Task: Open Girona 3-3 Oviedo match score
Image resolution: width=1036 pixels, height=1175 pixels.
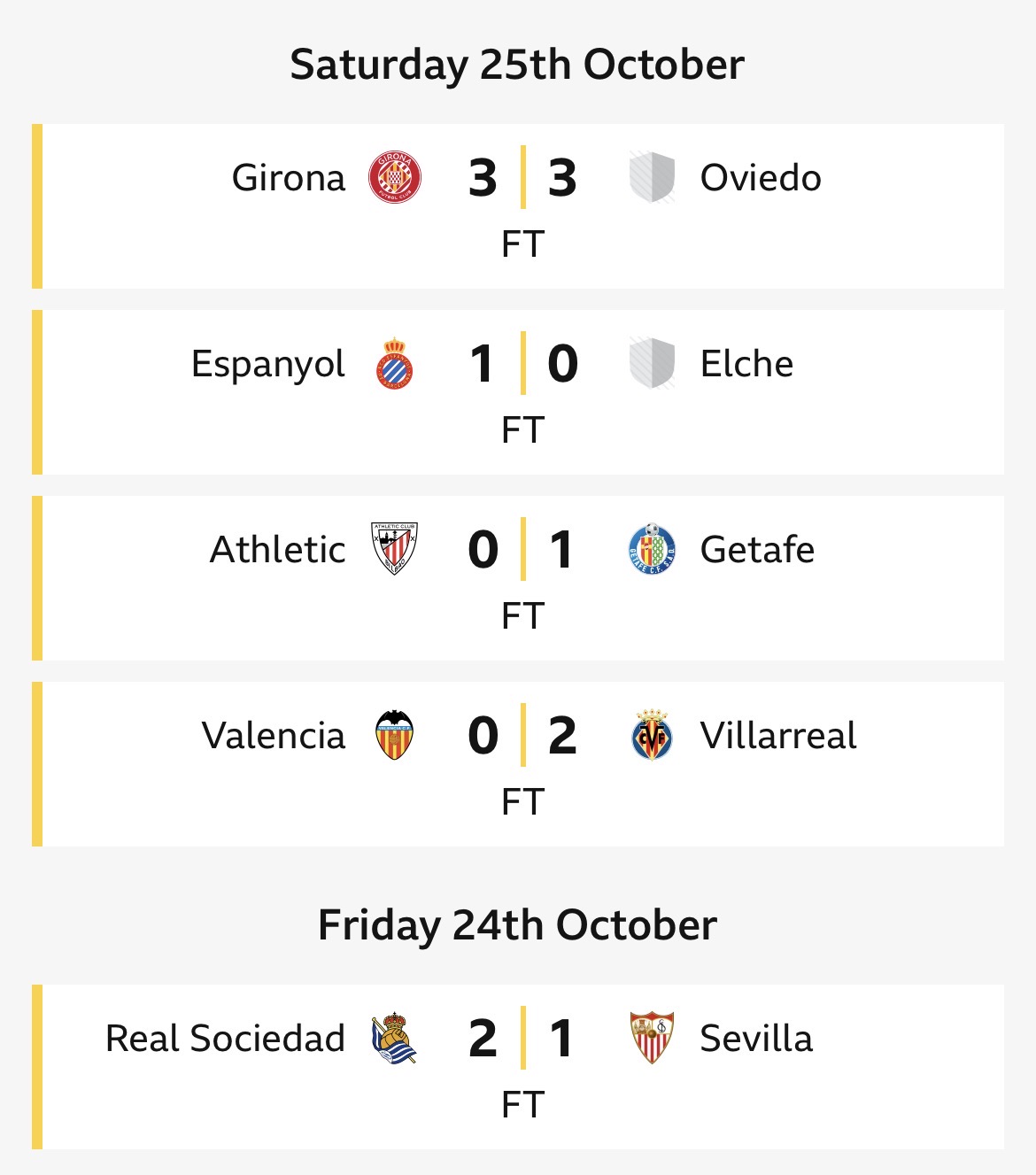Action: pyautogui.click(x=522, y=178)
